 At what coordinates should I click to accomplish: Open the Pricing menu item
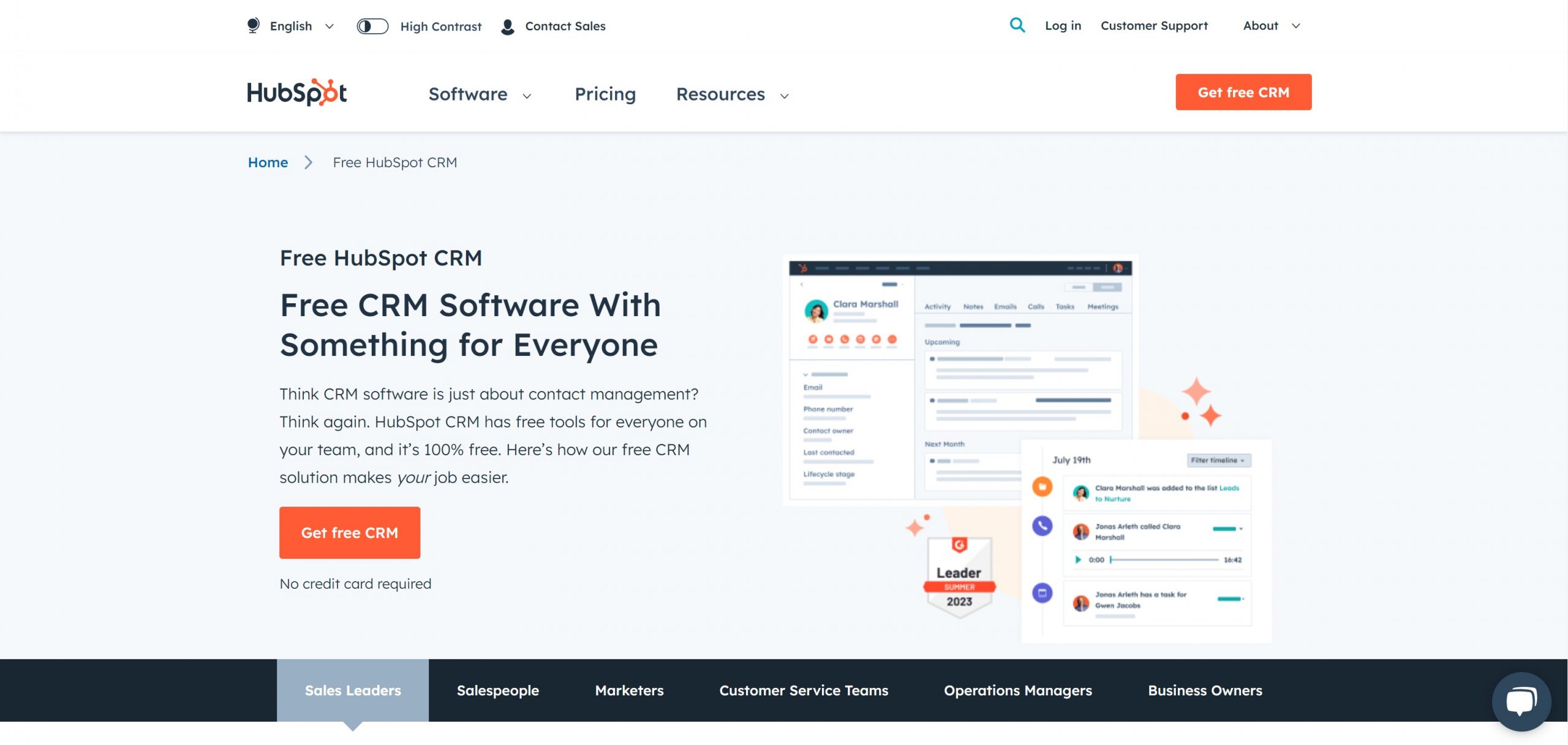605,94
